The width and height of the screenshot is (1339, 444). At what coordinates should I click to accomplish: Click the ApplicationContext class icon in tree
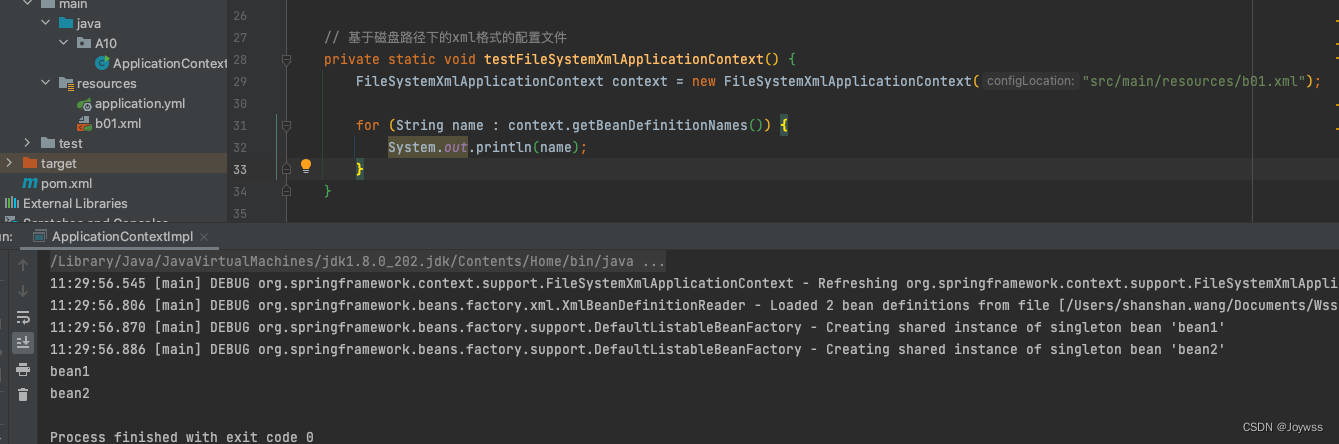(x=102, y=63)
